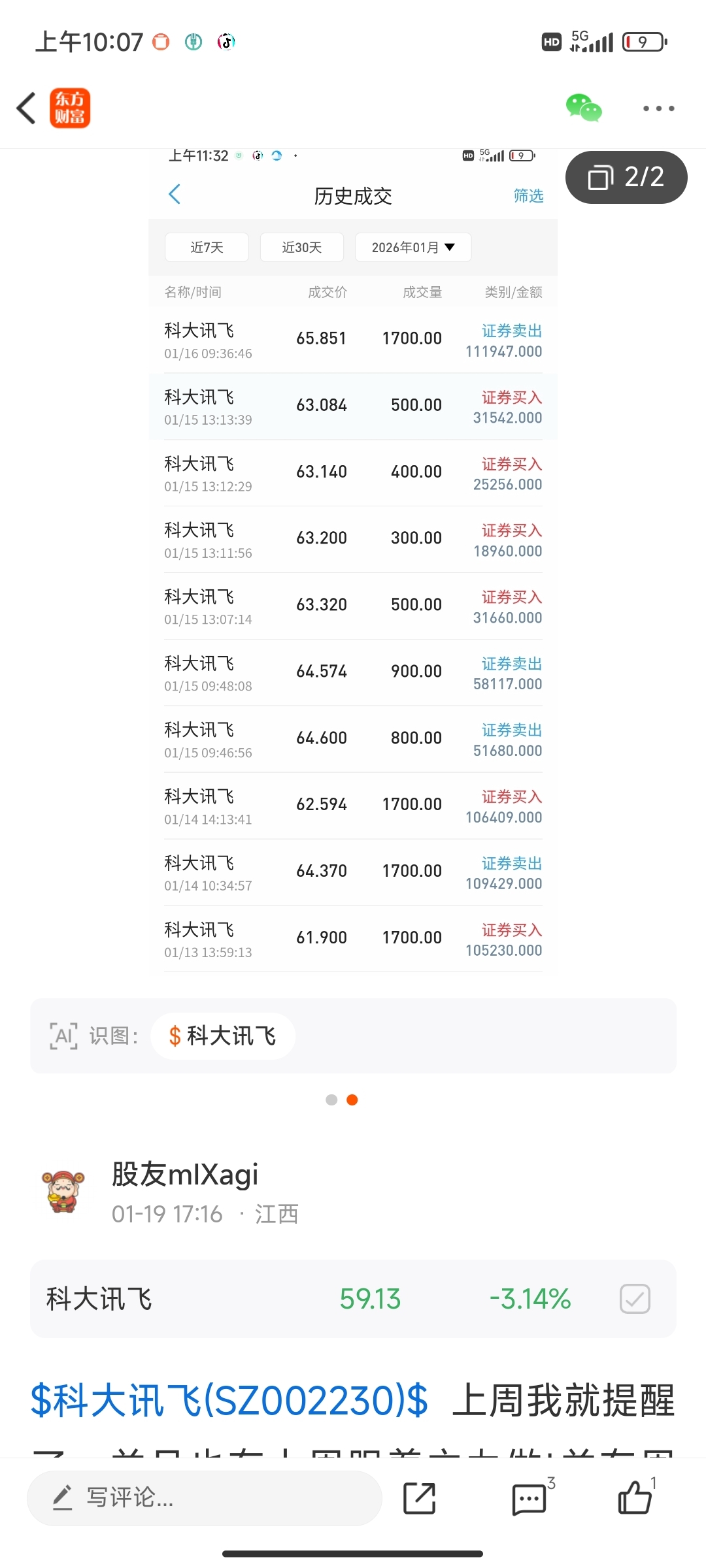The width and height of the screenshot is (706, 1568).
Task: Tap the 2/2 image counter badge
Action: tap(626, 177)
